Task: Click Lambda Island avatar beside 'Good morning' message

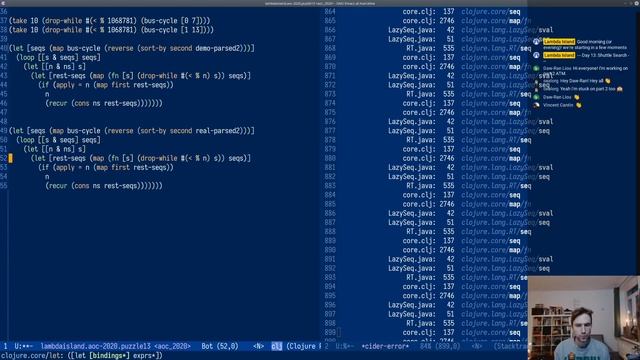Action: pos(536,42)
